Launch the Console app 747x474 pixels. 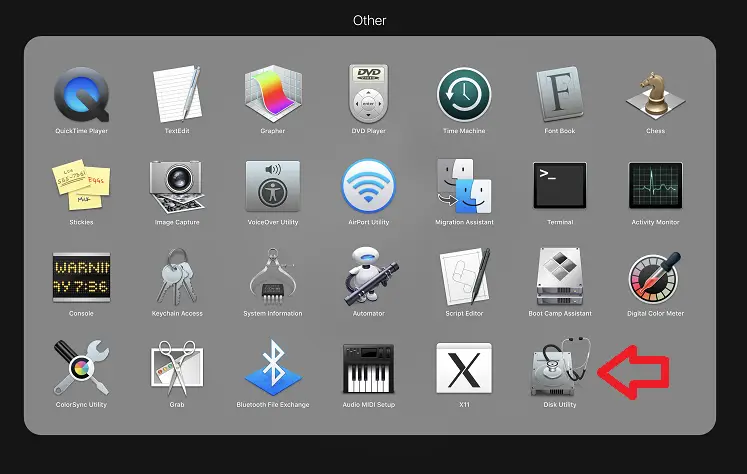81,277
